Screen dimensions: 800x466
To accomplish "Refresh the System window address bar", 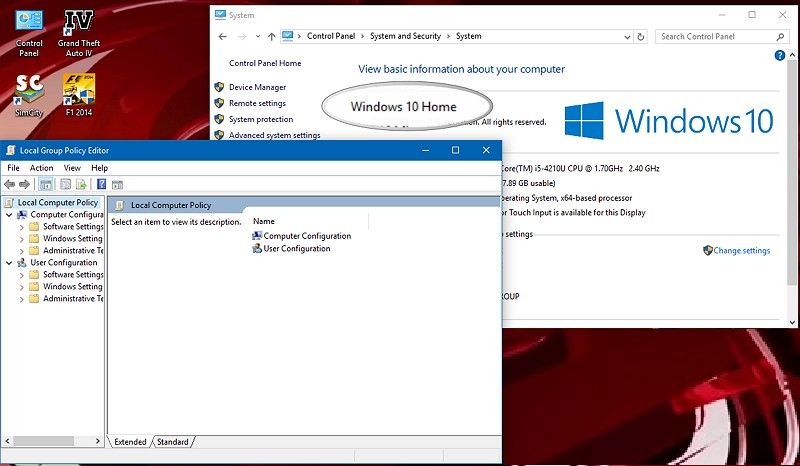I will [x=641, y=36].
